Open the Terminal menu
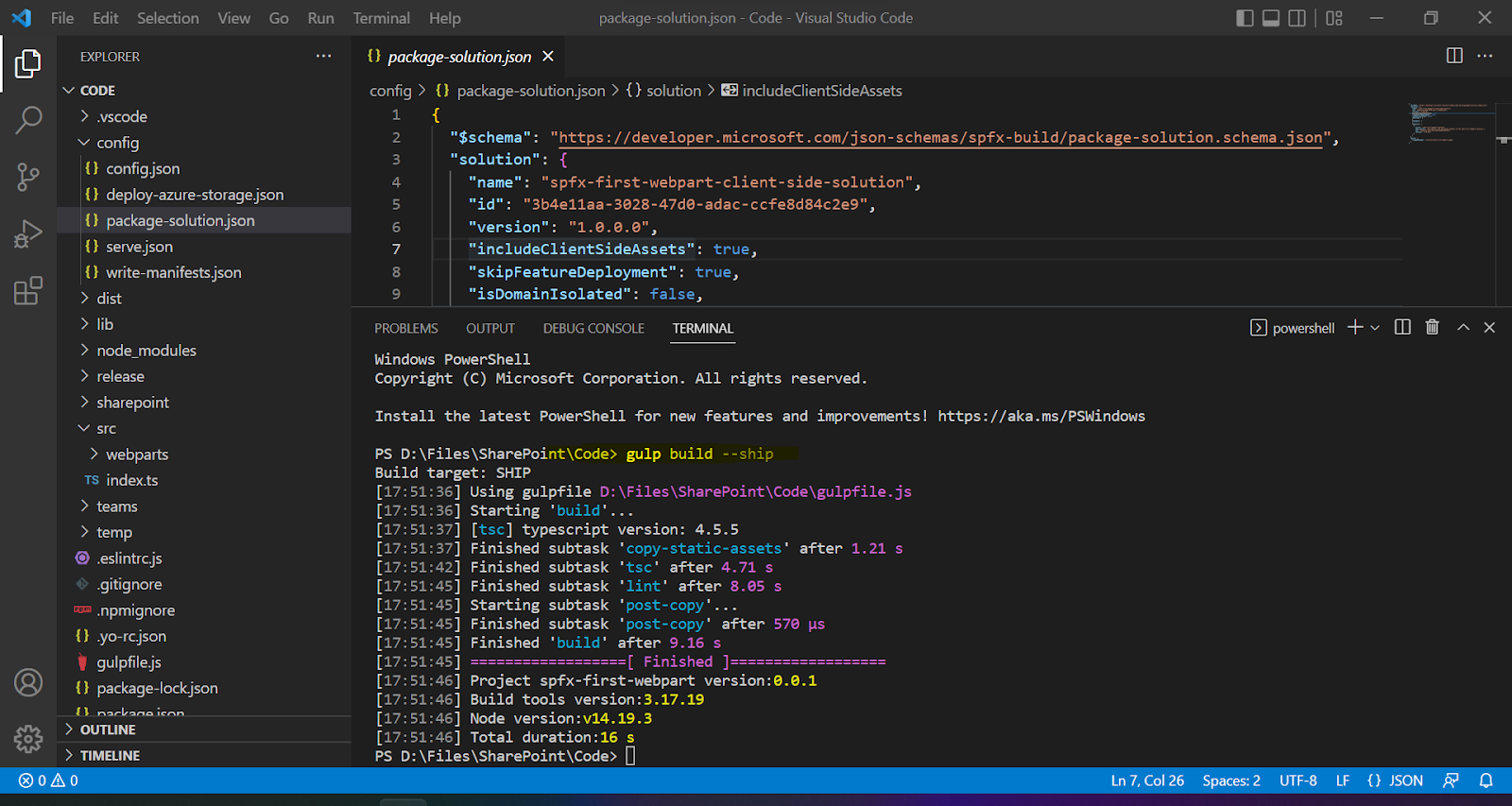1512x806 pixels. [382, 18]
